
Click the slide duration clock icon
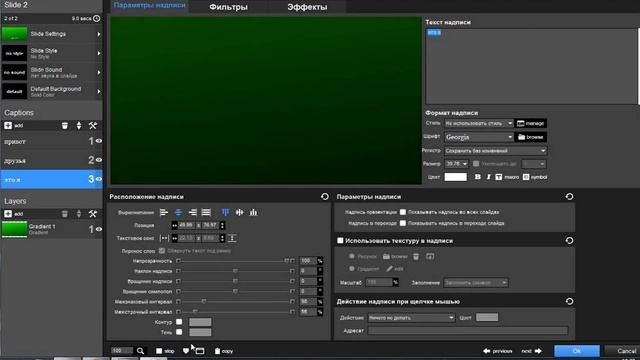click(x=97, y=18)
